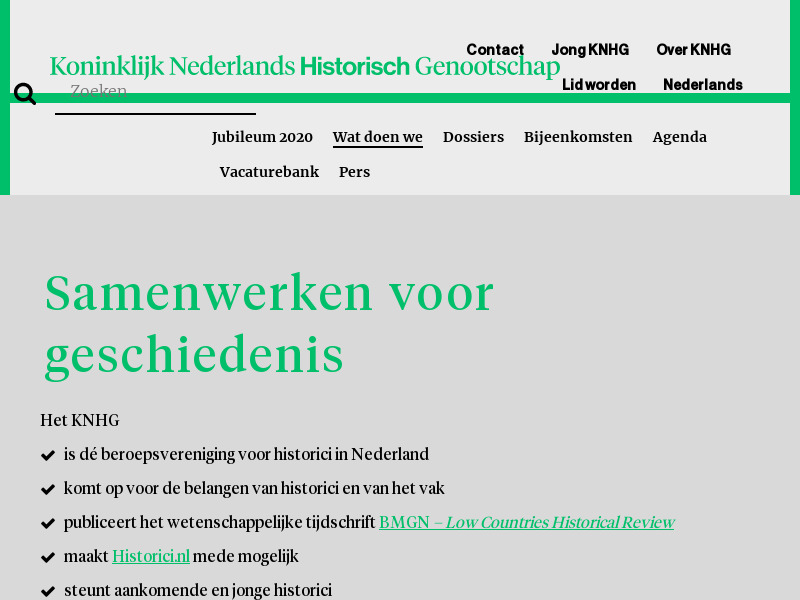Click the checkmark icon next to jonge historici
Viewport: 800px width, 600px height.
pyautogui.click(x=47, y=590)
